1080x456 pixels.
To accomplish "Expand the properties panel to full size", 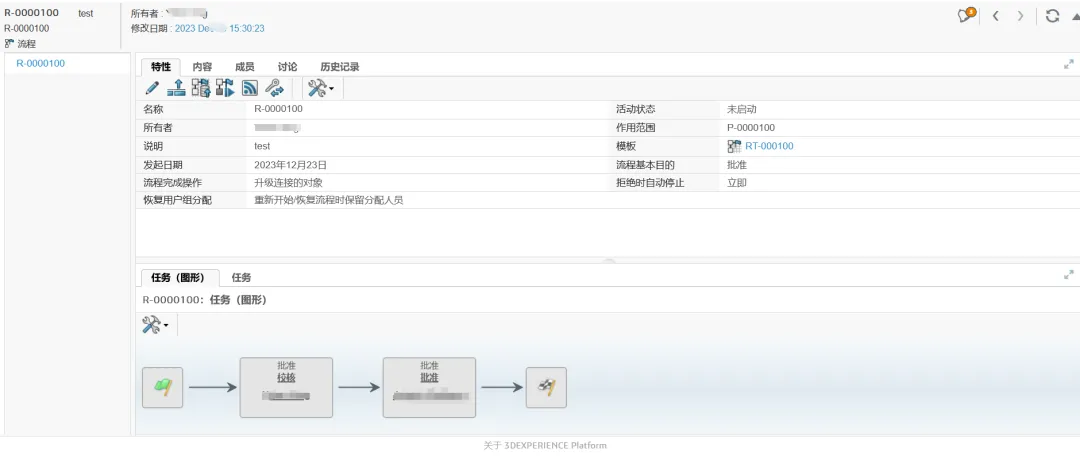I will pyautogui.click(x=1068, y=64).
